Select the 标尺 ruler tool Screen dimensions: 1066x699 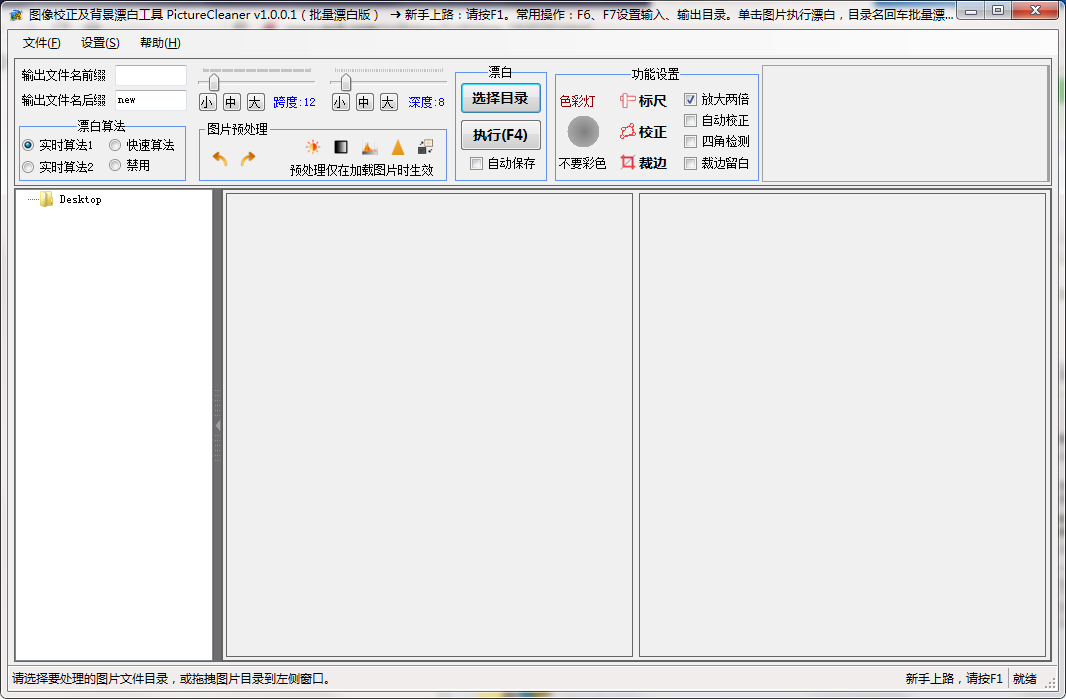643,101
